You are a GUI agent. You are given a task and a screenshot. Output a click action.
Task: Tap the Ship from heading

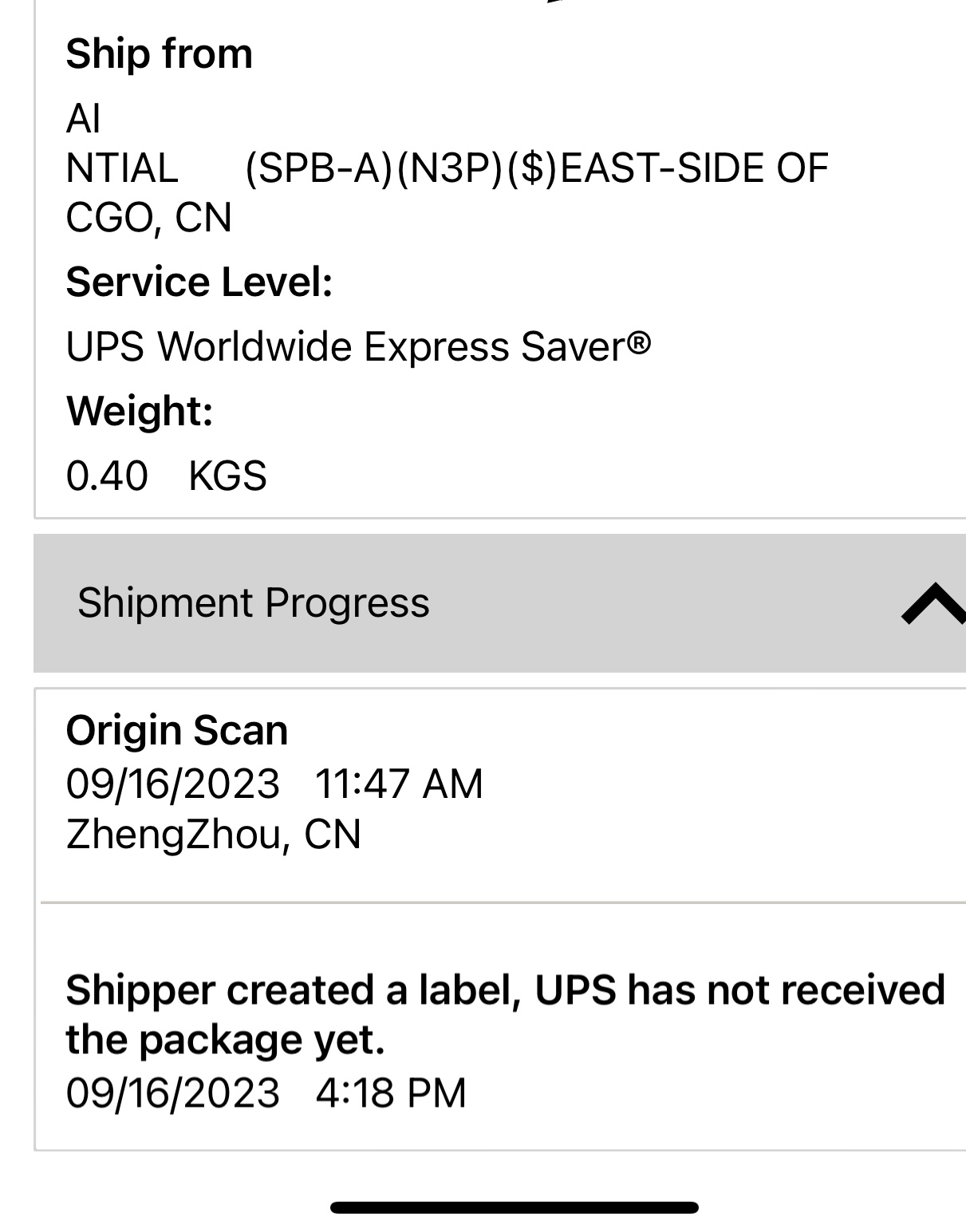tap(159, 54)
